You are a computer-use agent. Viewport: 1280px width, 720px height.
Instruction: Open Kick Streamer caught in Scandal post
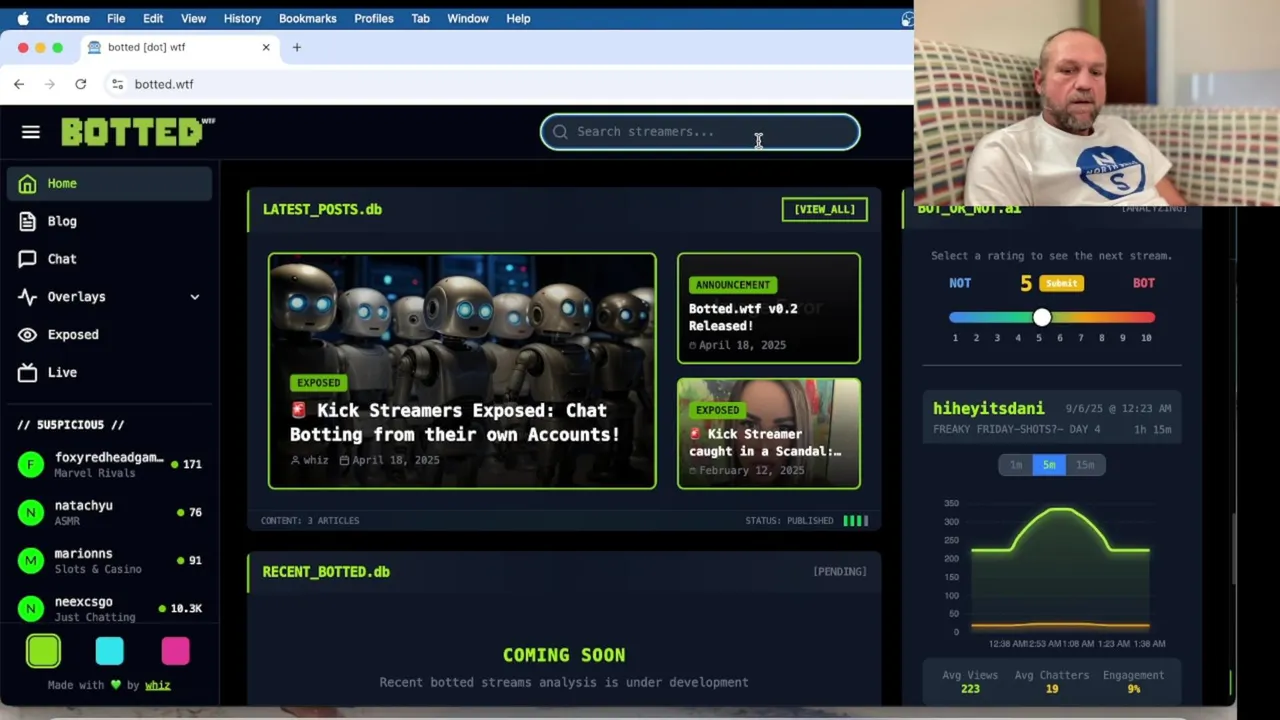(769, 433)
